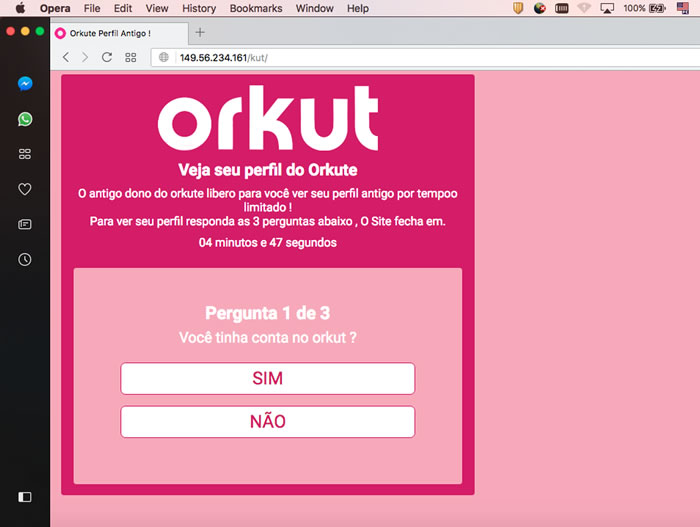Viewport: 700px width, 527px height.
Task: Open the File menu
Action: (x=92, y=8)
